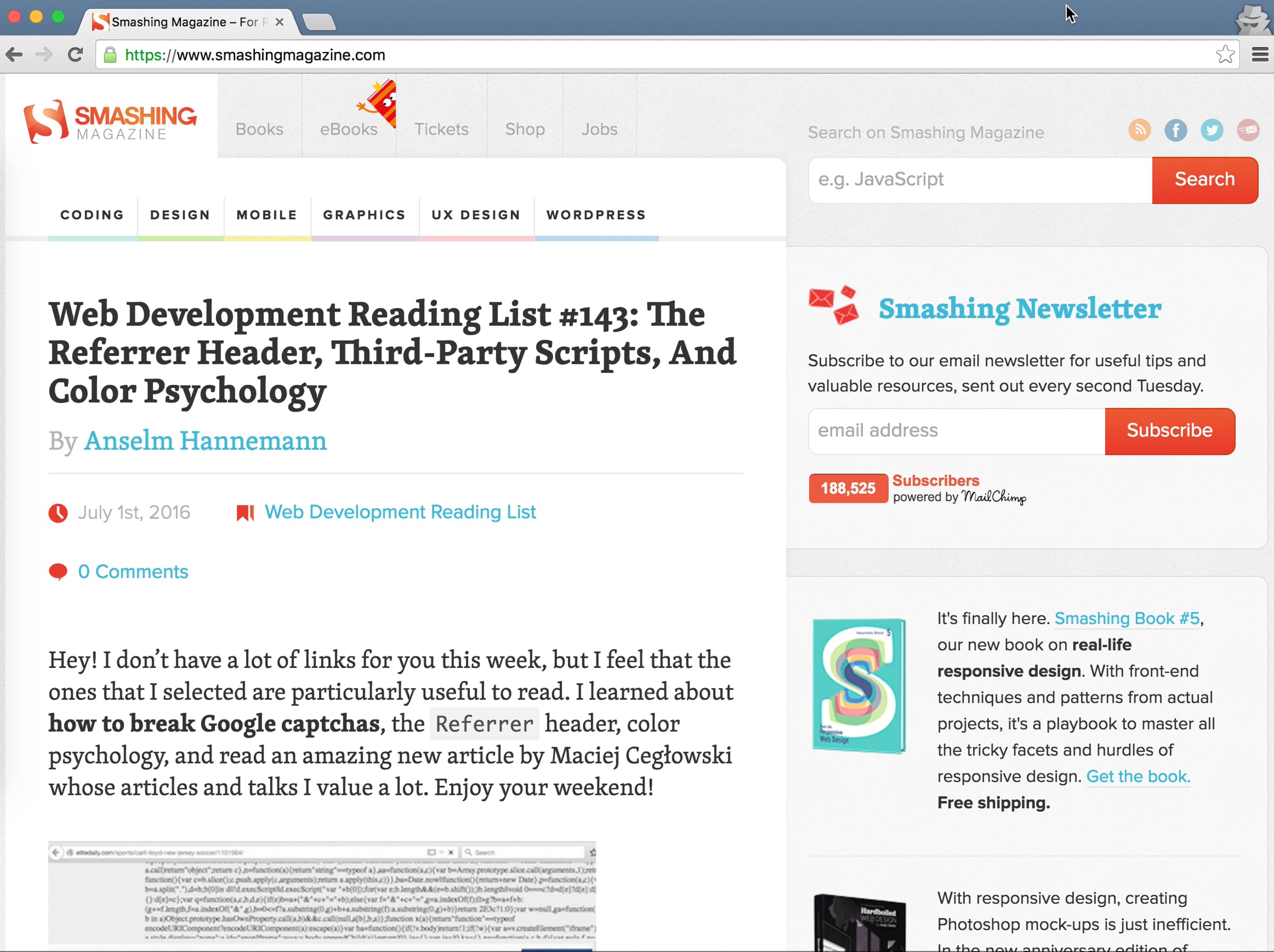Click the red speech bubble comments icon

click(x=57, y=572)
